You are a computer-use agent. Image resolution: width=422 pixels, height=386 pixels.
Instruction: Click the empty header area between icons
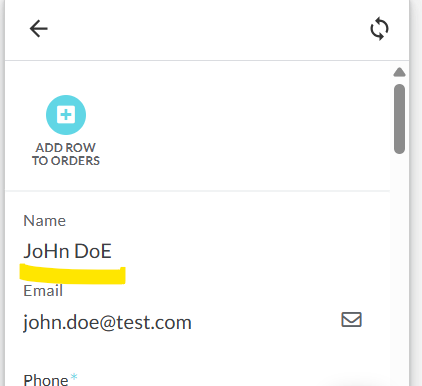[209, 29]
